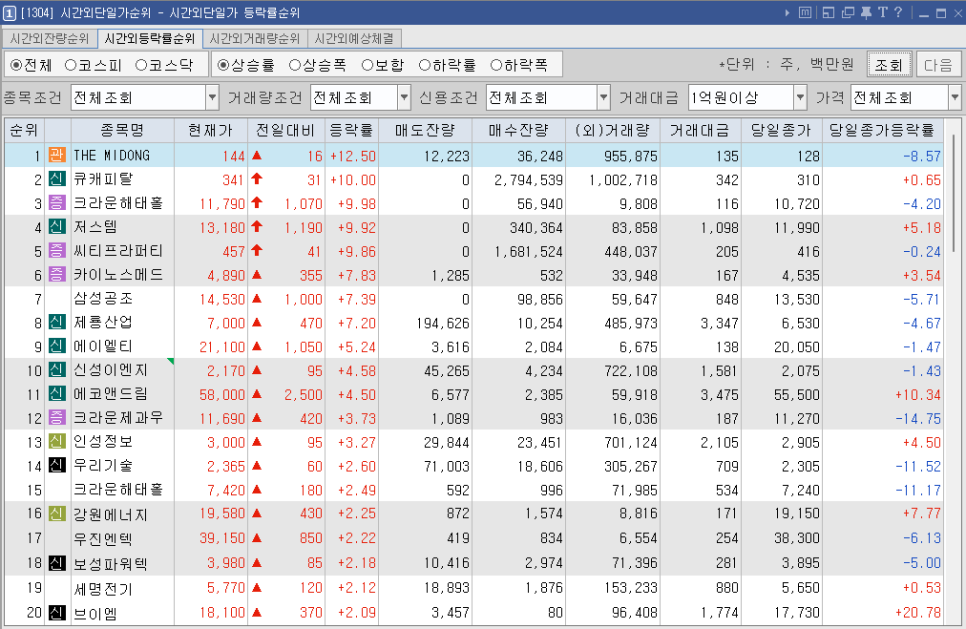This screenshot has width=966, height=629.
Task: Select the 상승폭 radio button
Action: [295, 65]
